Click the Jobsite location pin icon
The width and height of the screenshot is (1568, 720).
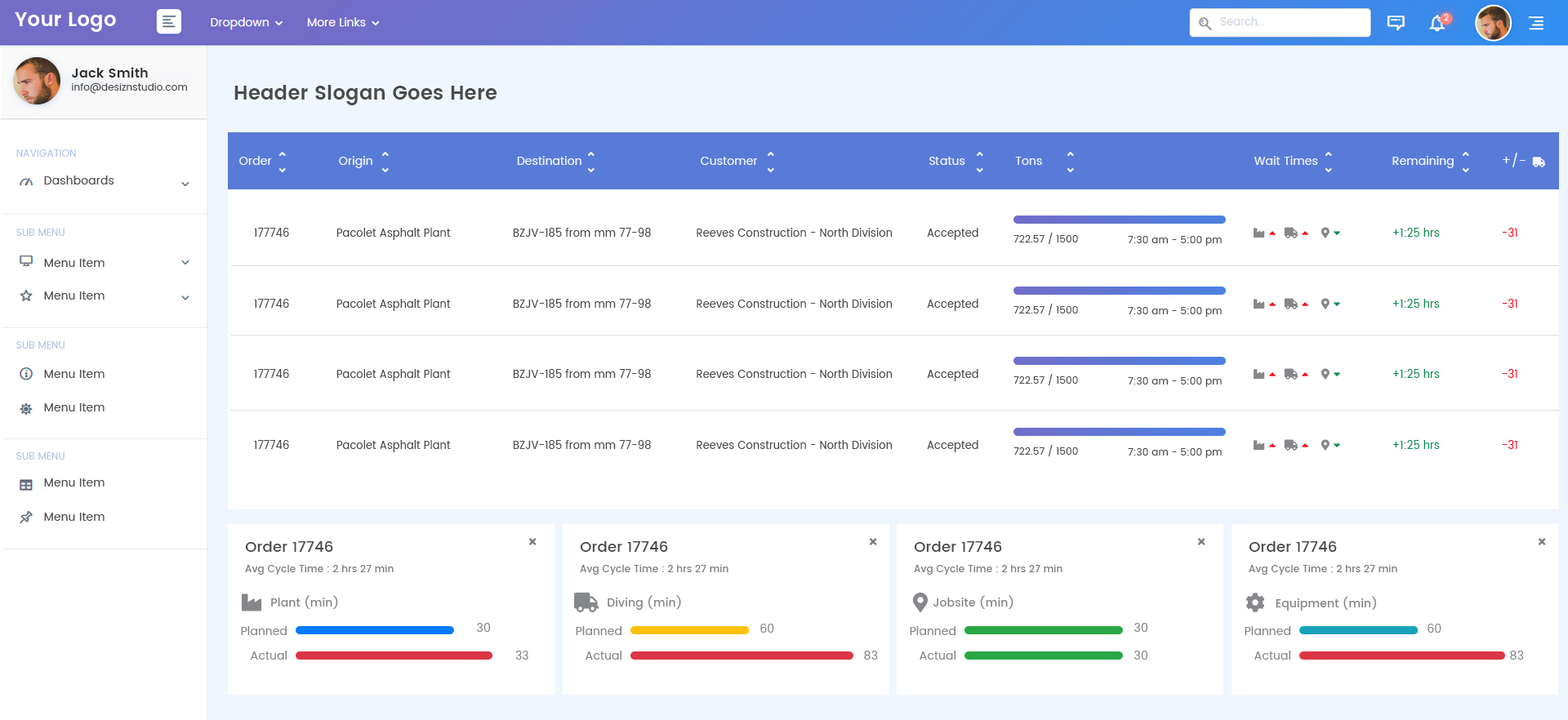[920, 602]
